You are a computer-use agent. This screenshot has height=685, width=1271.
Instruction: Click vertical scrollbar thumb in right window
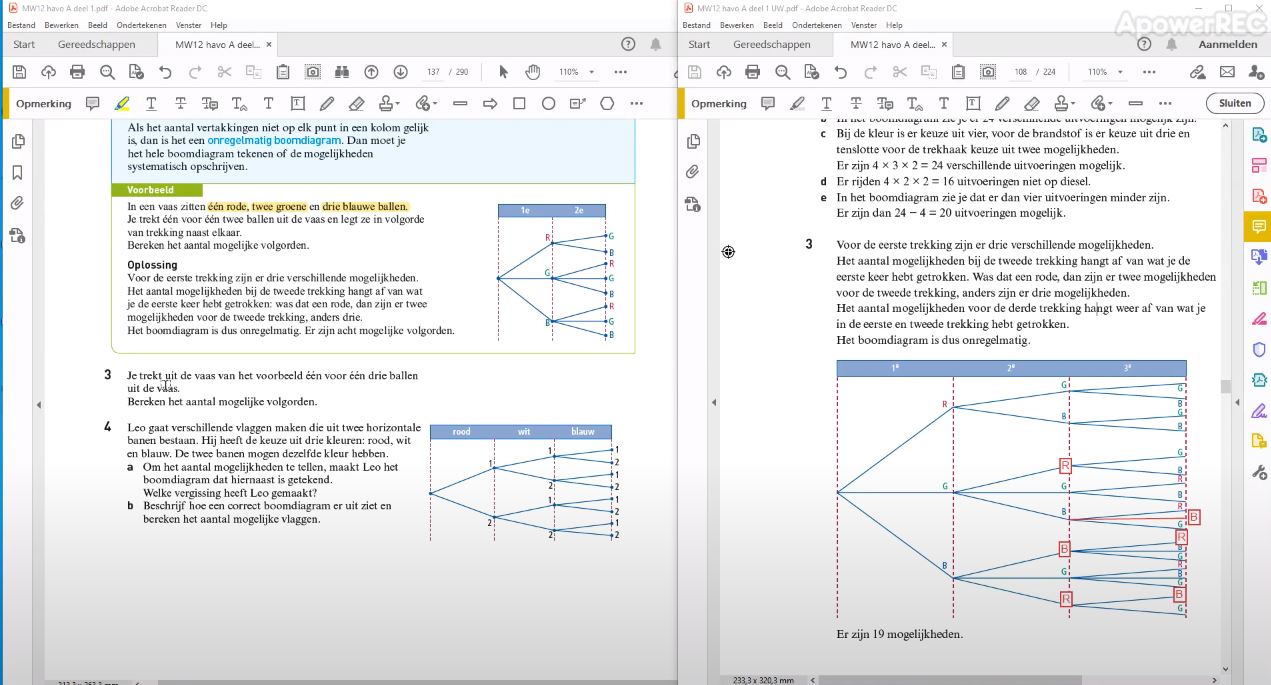[1225, 386]
